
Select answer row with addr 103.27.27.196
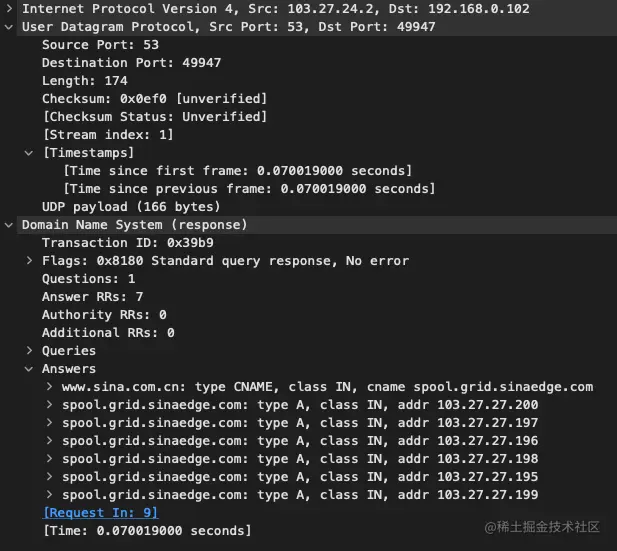(x=300, y=441)
